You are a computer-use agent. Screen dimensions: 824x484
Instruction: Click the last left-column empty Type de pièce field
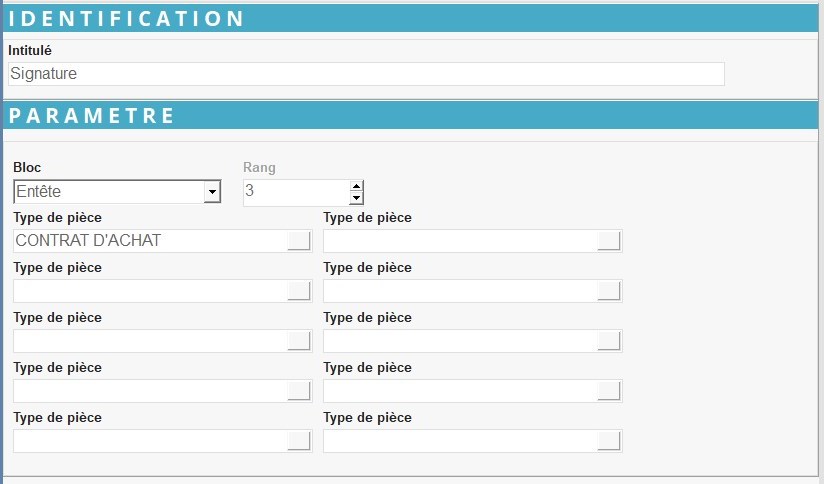click(x=150, y=441)
